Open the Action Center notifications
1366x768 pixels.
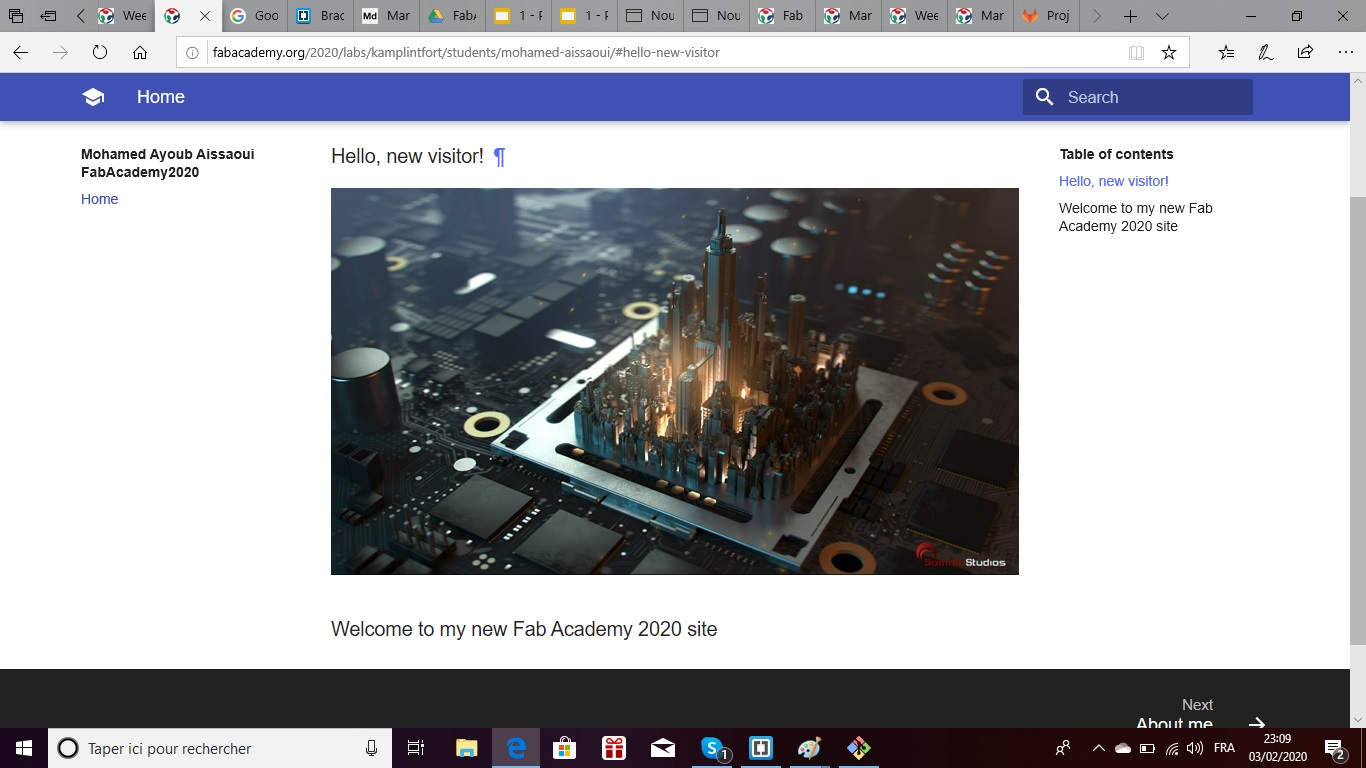coord(1334,748)
